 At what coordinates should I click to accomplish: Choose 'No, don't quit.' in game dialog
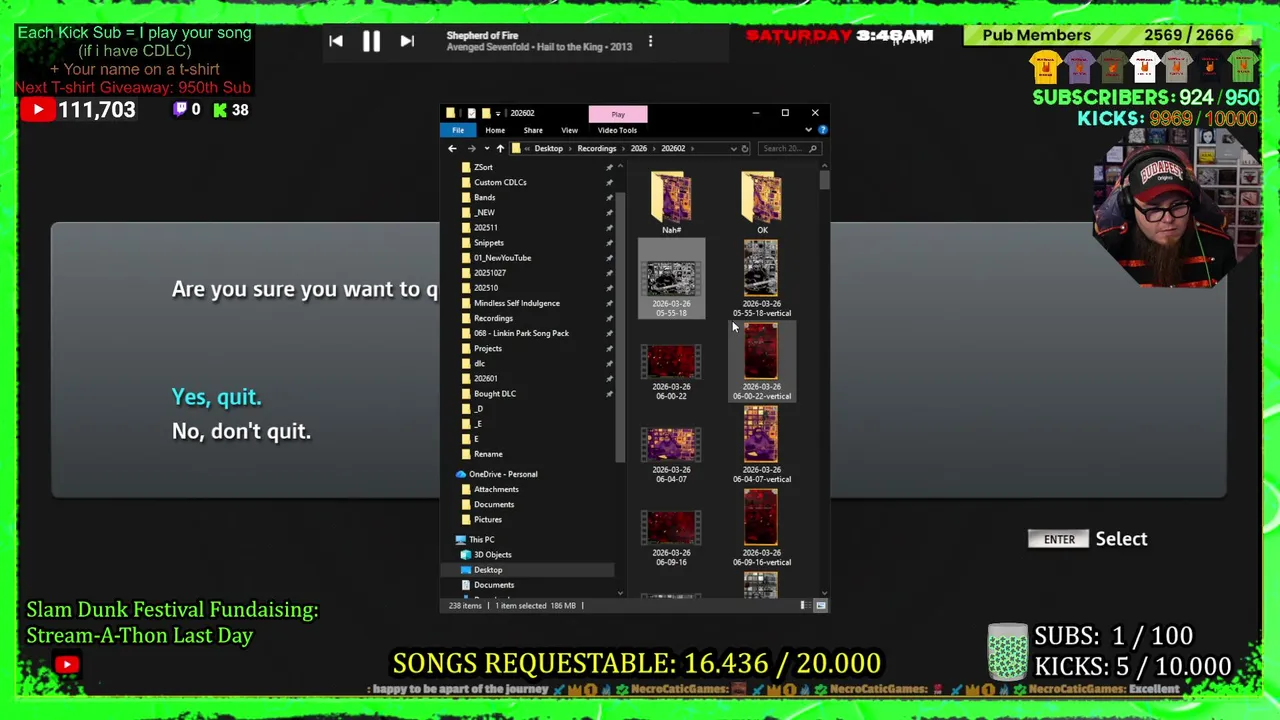[x=241, y=431]
